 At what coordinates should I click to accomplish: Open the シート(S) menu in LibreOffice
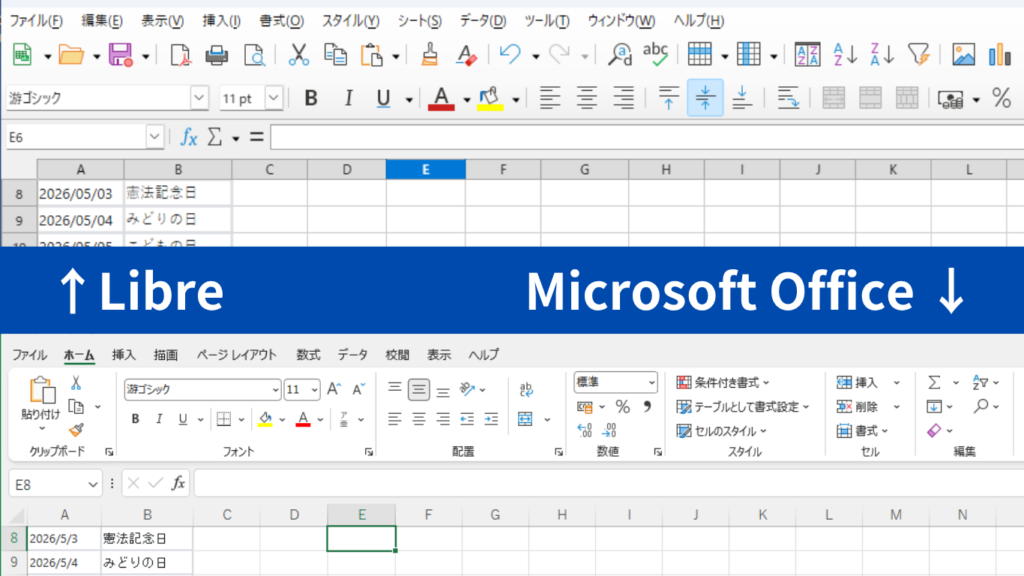[419, 21]
